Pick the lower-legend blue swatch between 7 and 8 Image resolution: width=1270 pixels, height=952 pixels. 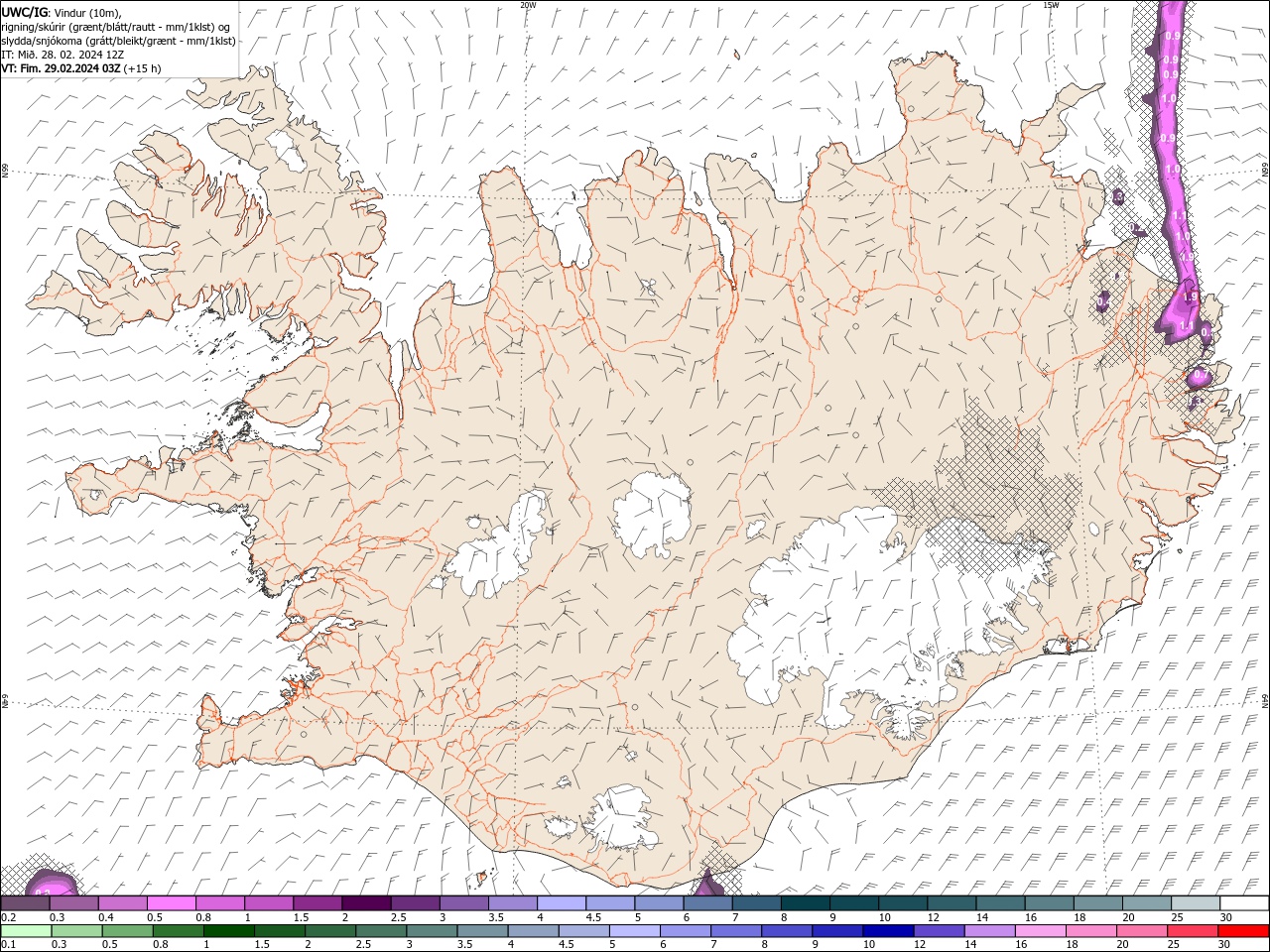point(735,931)
